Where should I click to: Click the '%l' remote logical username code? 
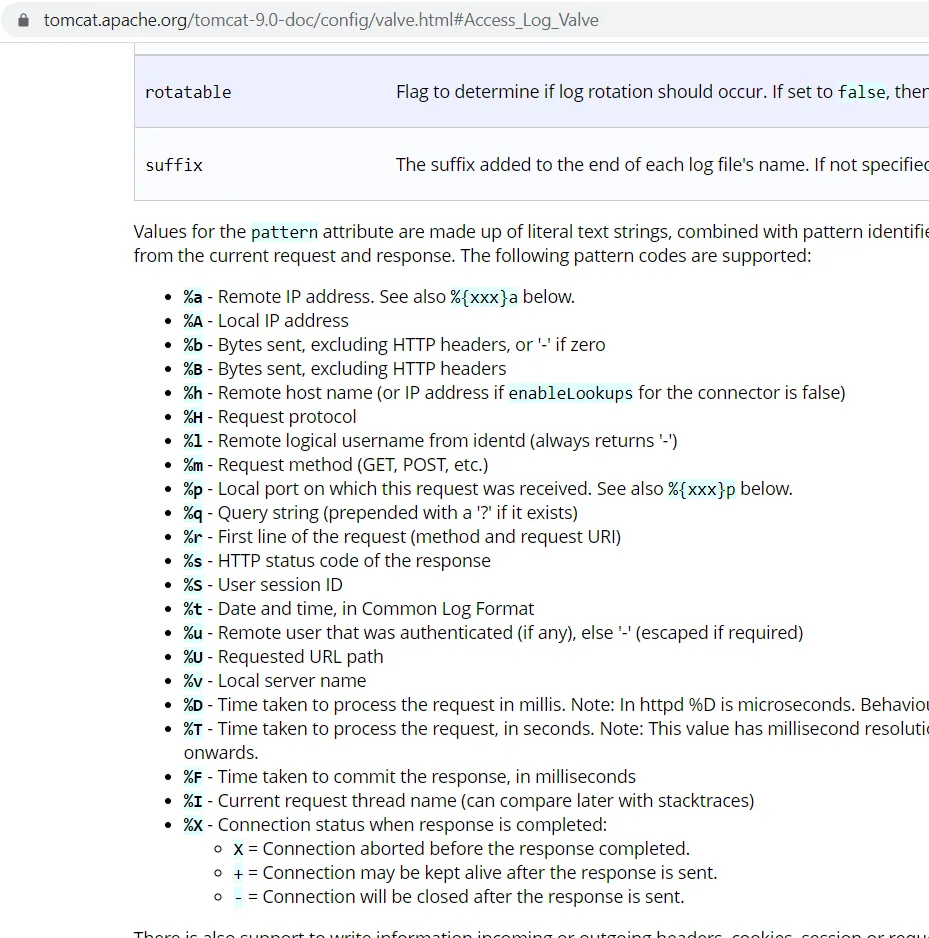(x=193, y=441)
